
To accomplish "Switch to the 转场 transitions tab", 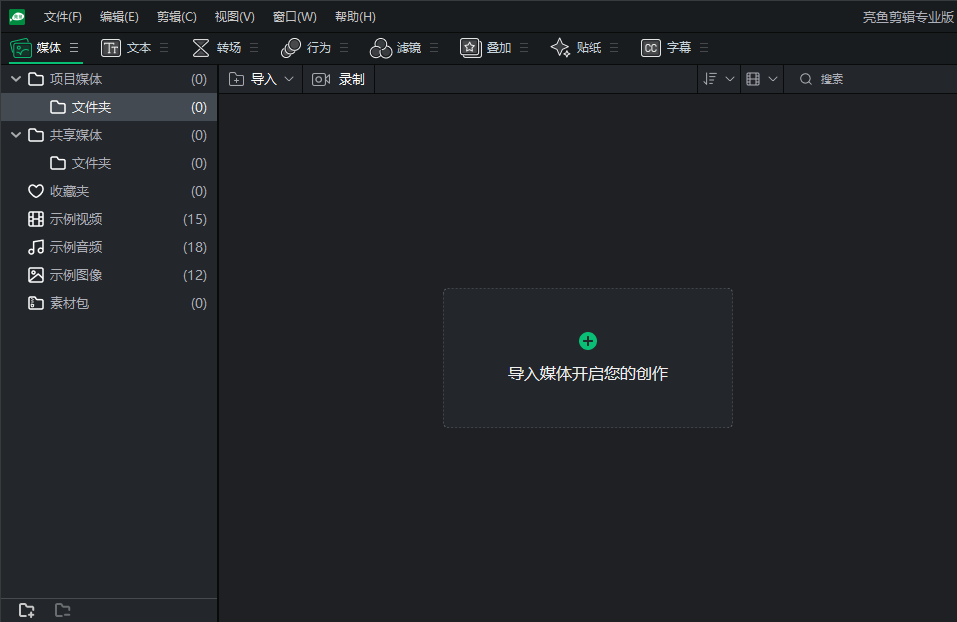I will pyautogui.click(x=217, y=48).
